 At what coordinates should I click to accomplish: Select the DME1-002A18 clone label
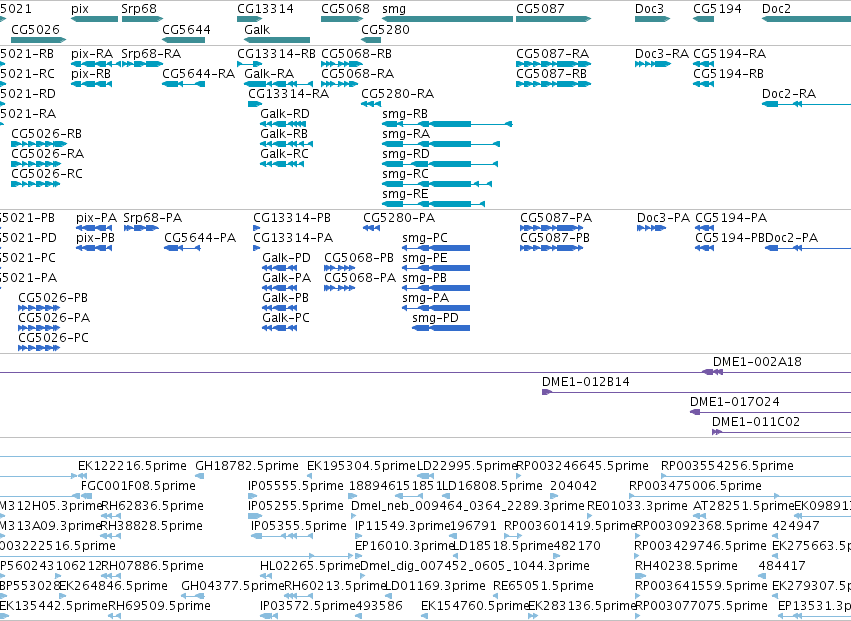(x=757, y=362)
